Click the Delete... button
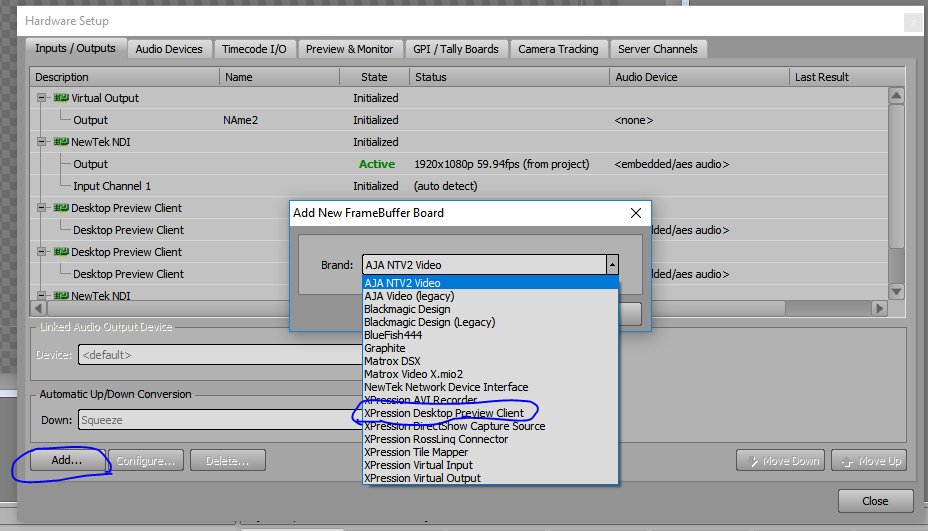928x531 pixels. 227,460
